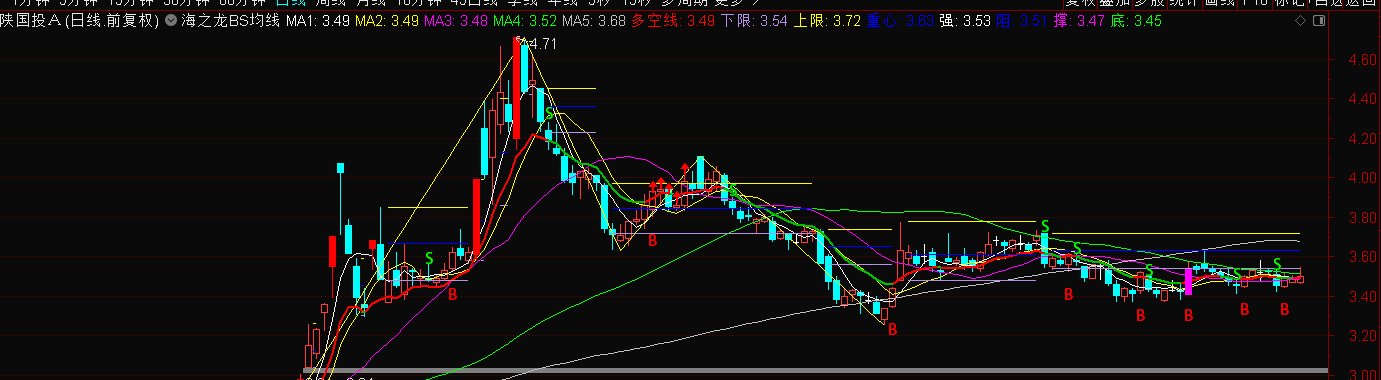Image resolution: width=1381 pixels, height=380 pixels.
Task: Click the green 底: 3.45 label
Action: pyautogui.click(x=1136, y=20)
